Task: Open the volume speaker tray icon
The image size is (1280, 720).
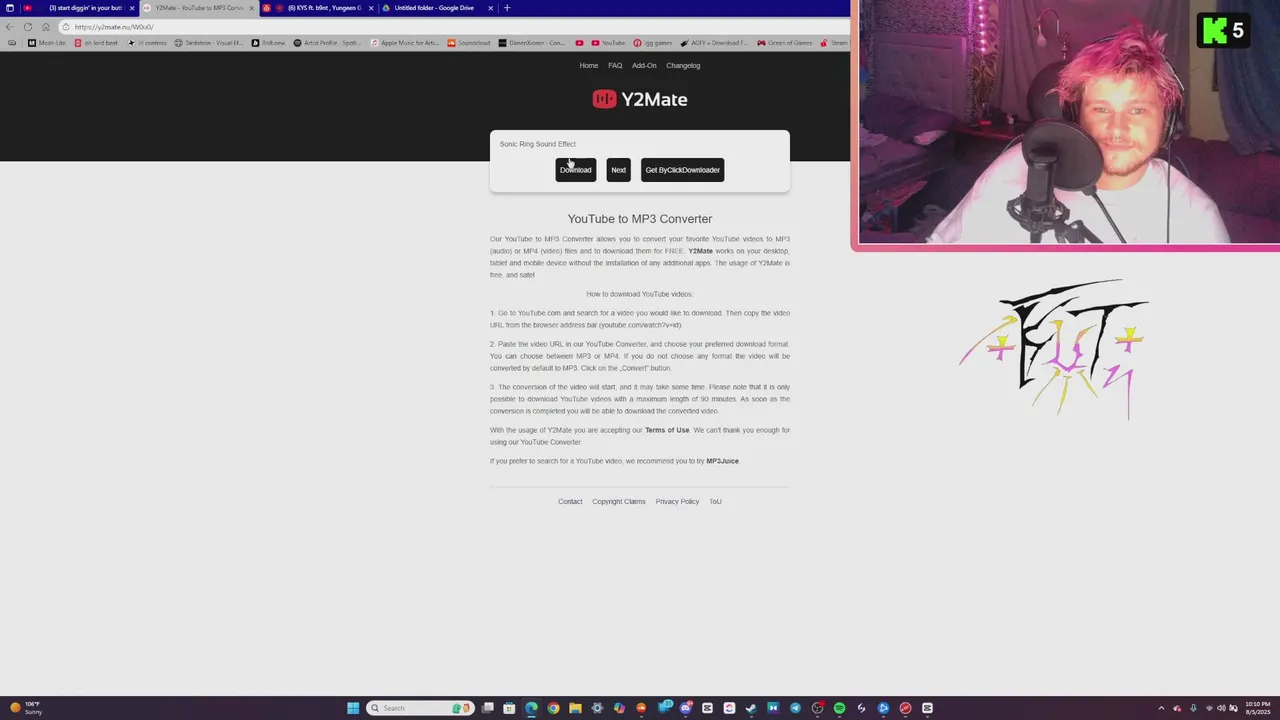Action: (1221, 708)
